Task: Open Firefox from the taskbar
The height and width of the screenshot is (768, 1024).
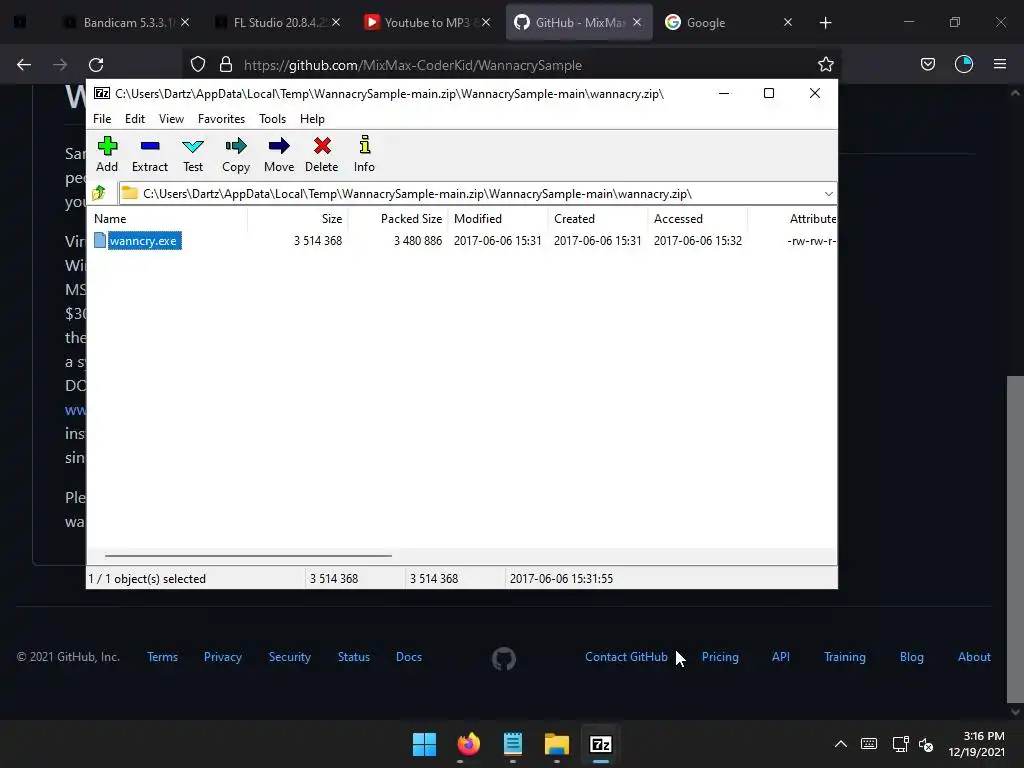Action: pyautogui.click(x=468, y=744)
